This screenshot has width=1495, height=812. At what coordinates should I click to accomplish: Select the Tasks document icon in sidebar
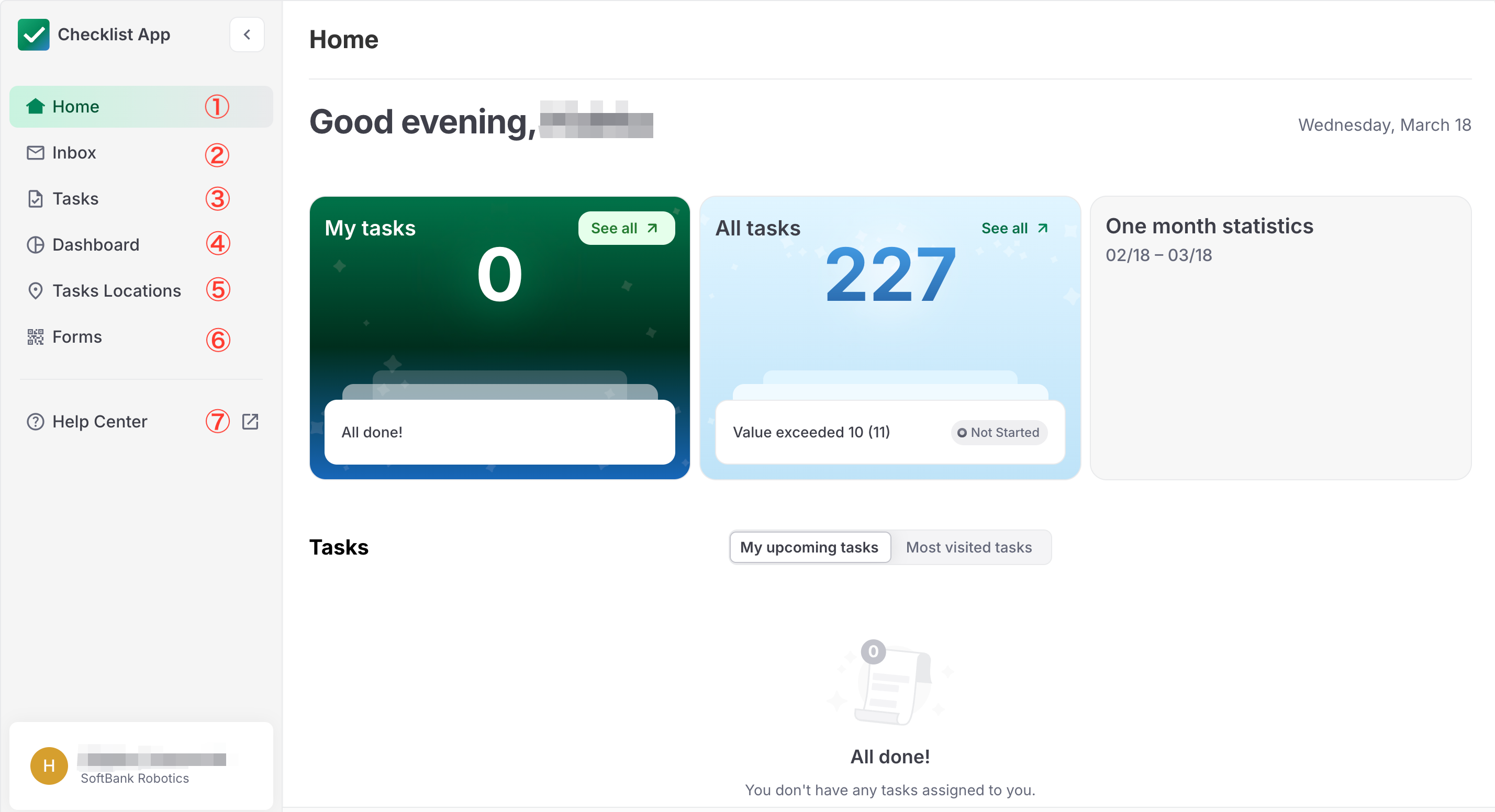(36, 199)
